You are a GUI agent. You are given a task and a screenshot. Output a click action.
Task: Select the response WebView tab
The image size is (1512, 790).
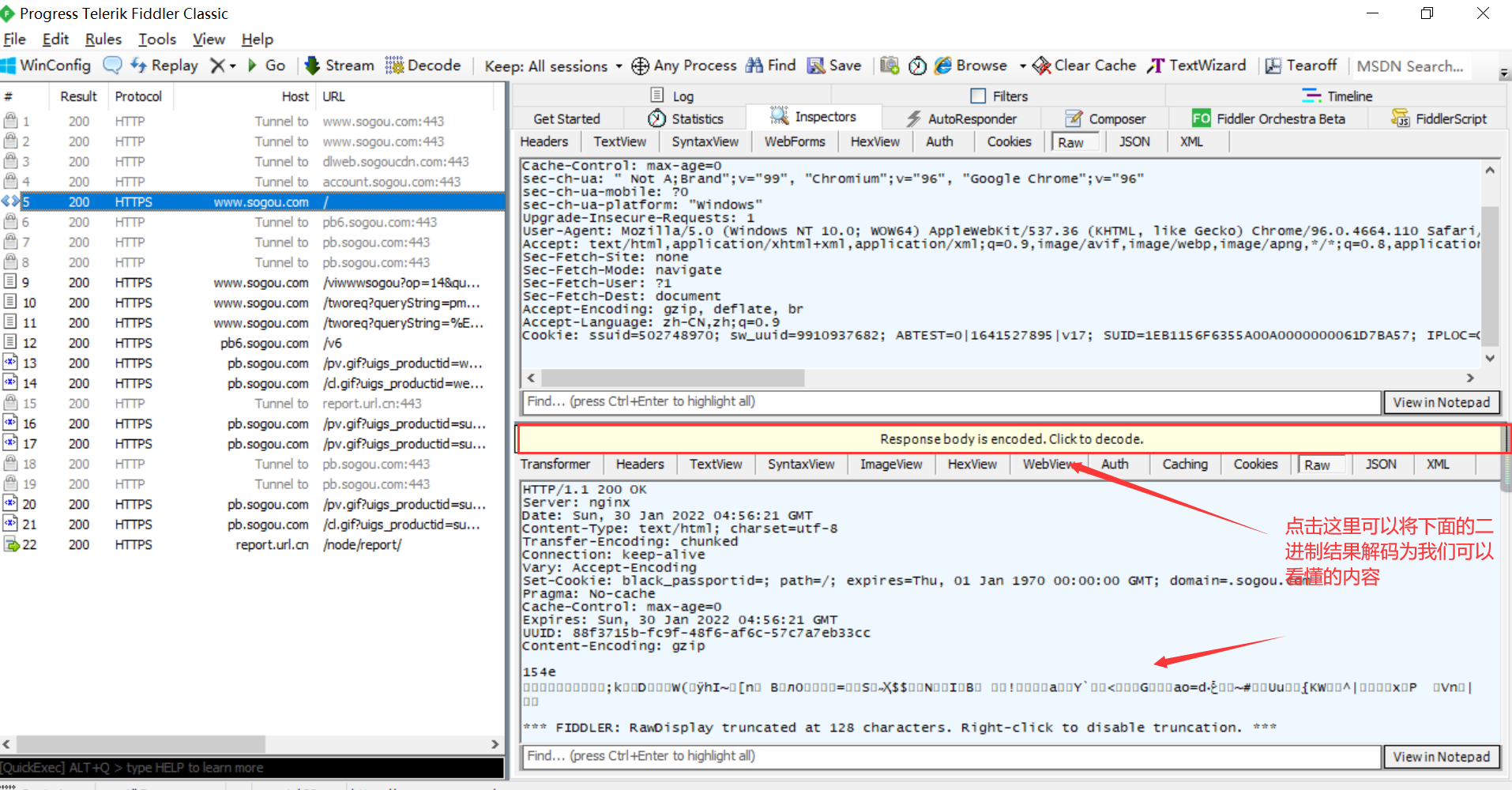1049,464
